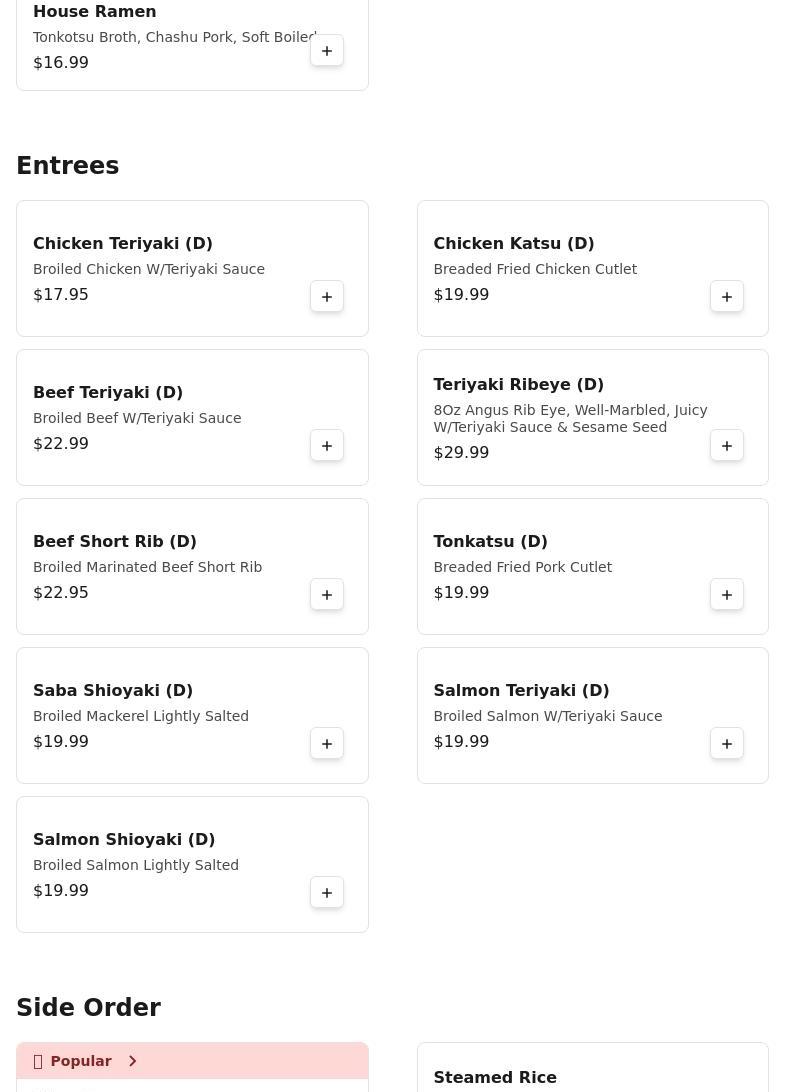Viewport: 785px width, 1092px height.
Task: Open the House Ramen item title
Action: pyautogui.click(x=95, y=12)
